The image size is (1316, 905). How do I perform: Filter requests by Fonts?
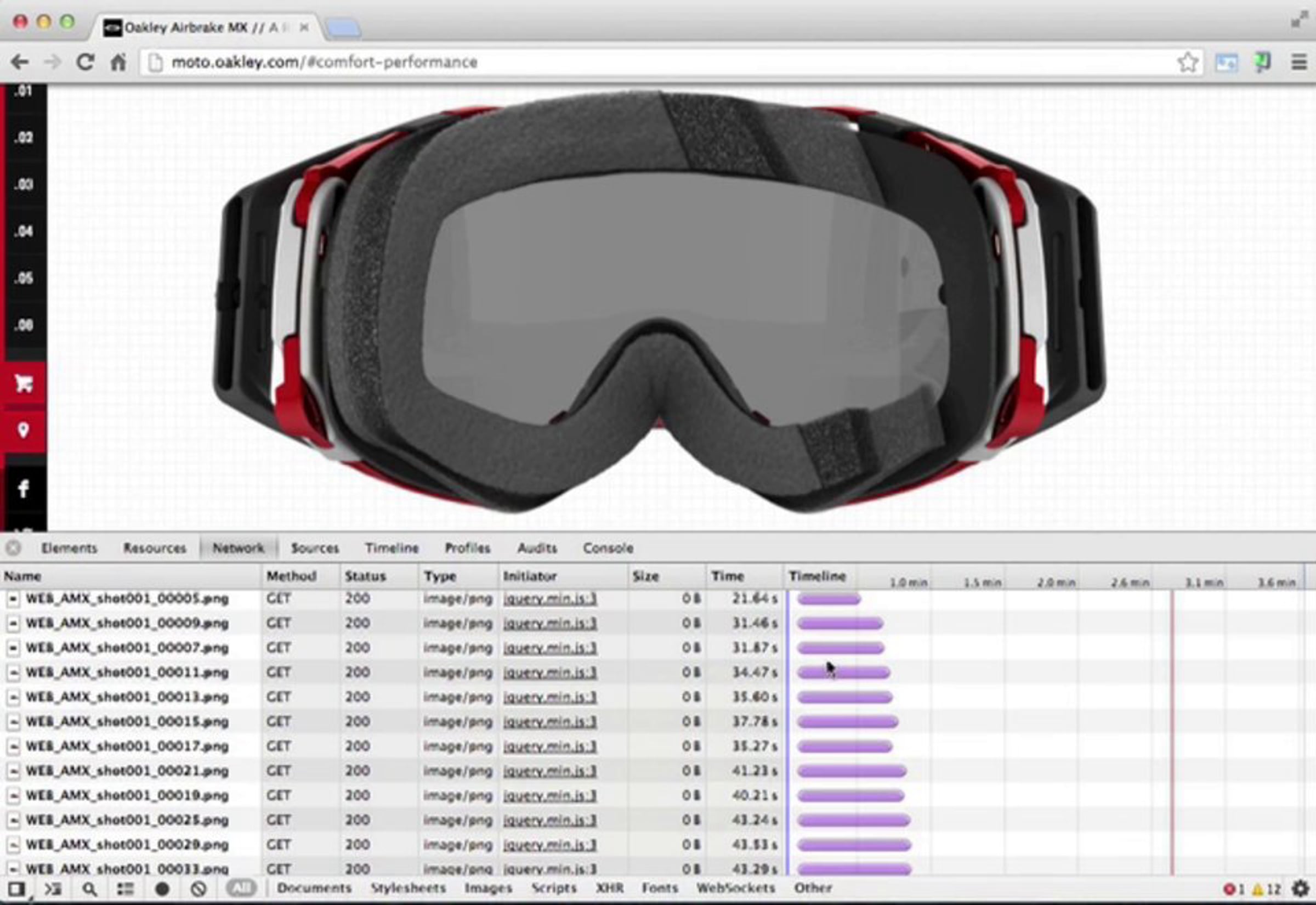tap(660, 888)
